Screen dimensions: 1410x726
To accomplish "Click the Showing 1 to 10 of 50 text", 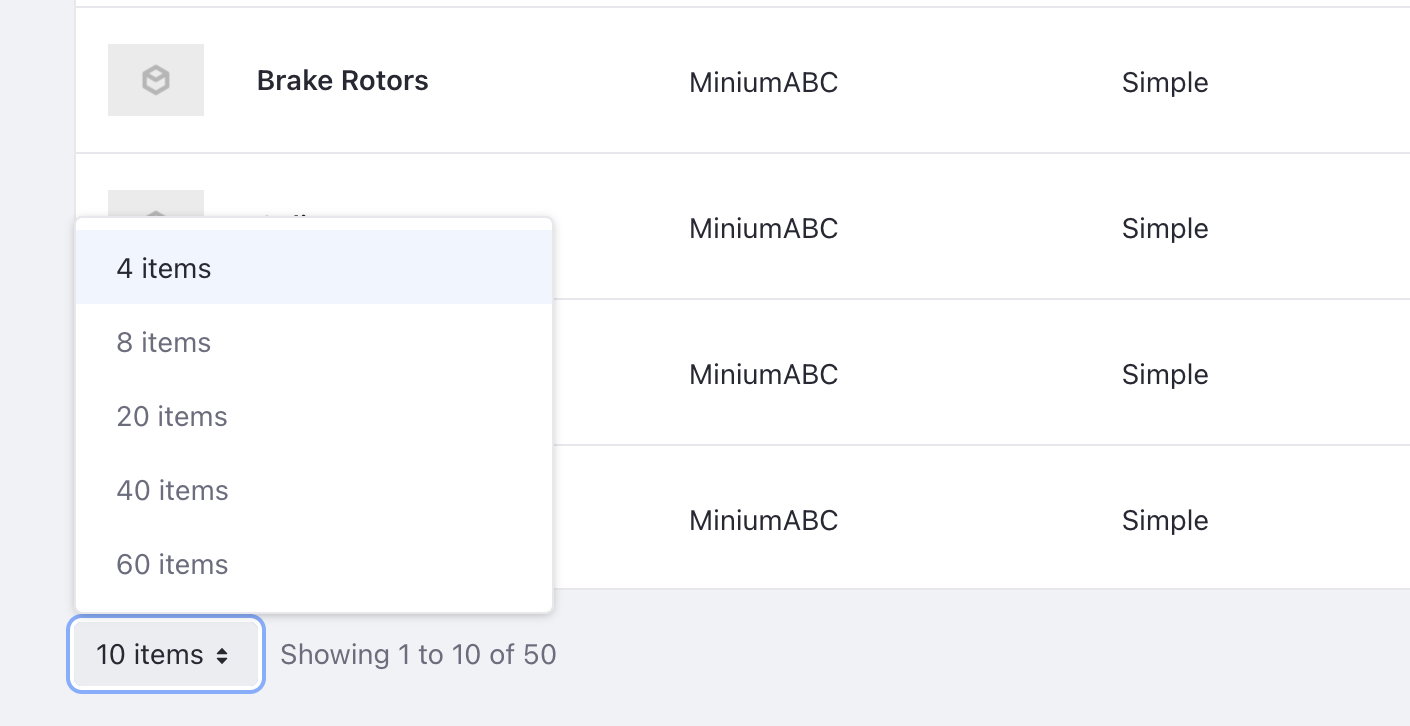I will pyautogui.click(x=418, y=655).
